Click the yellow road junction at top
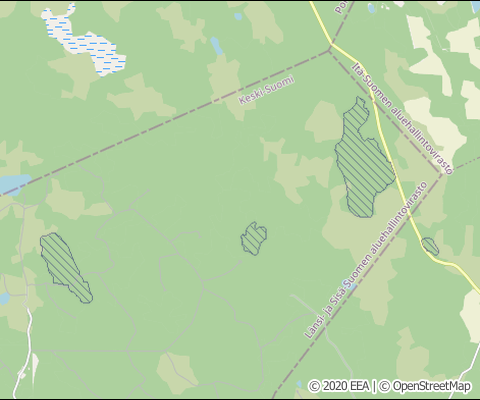The width and height of the screenshot is (480, 400). pyautogui.click(x=332, y=44)
